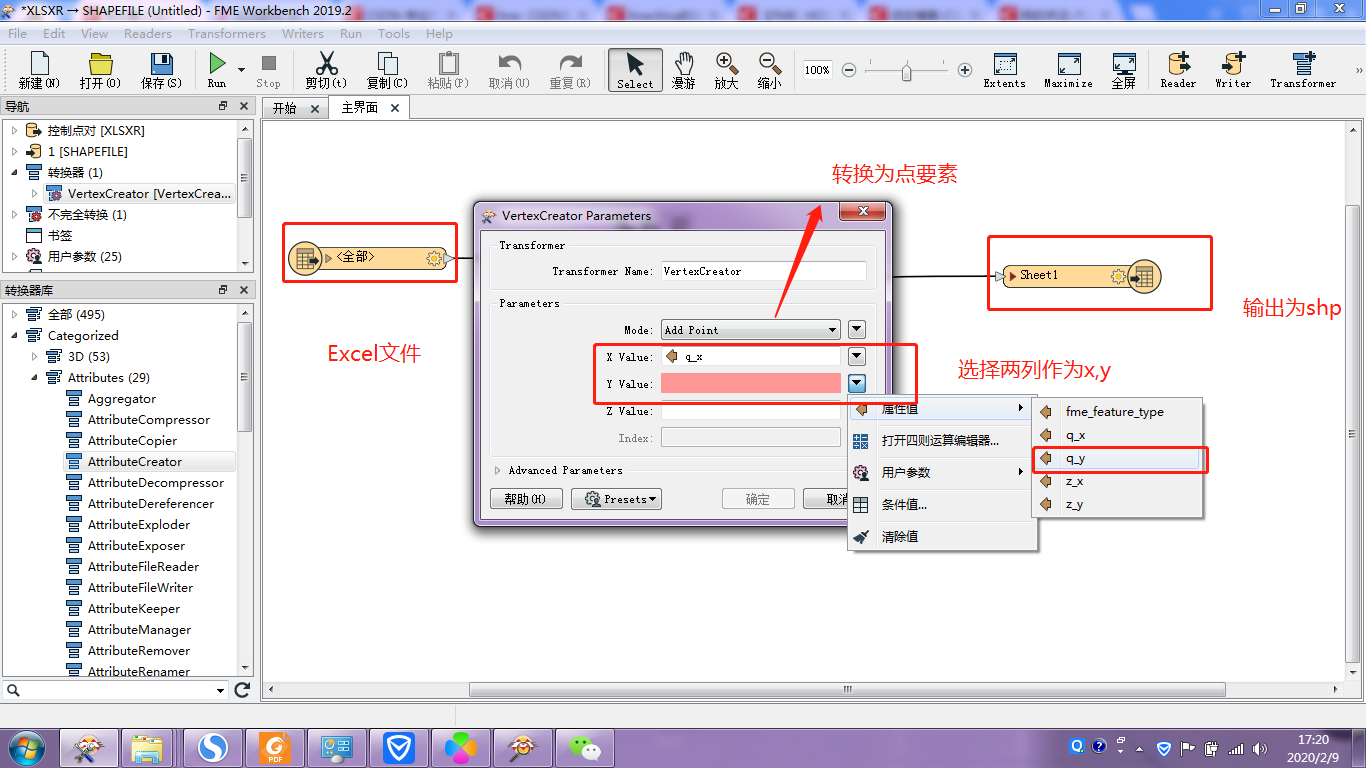
Task: Click the gear icon on the Sheet1 writer
Action: (1118, 276)
